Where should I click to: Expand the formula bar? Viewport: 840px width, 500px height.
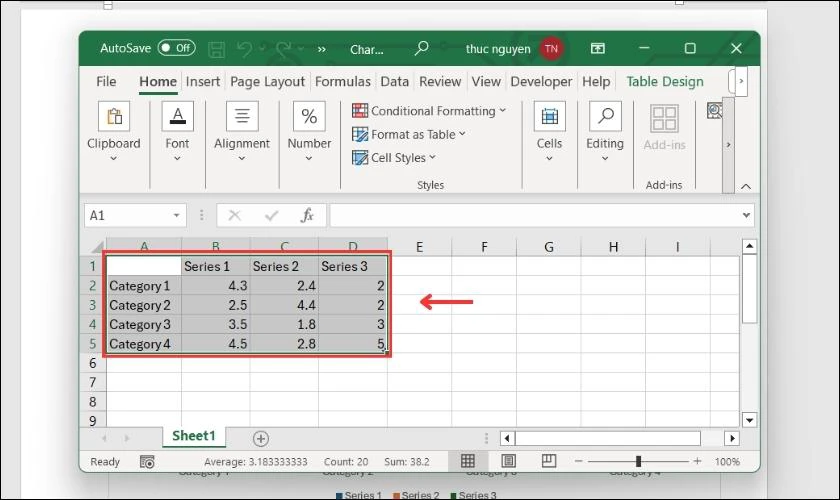[x=746, y=215]
